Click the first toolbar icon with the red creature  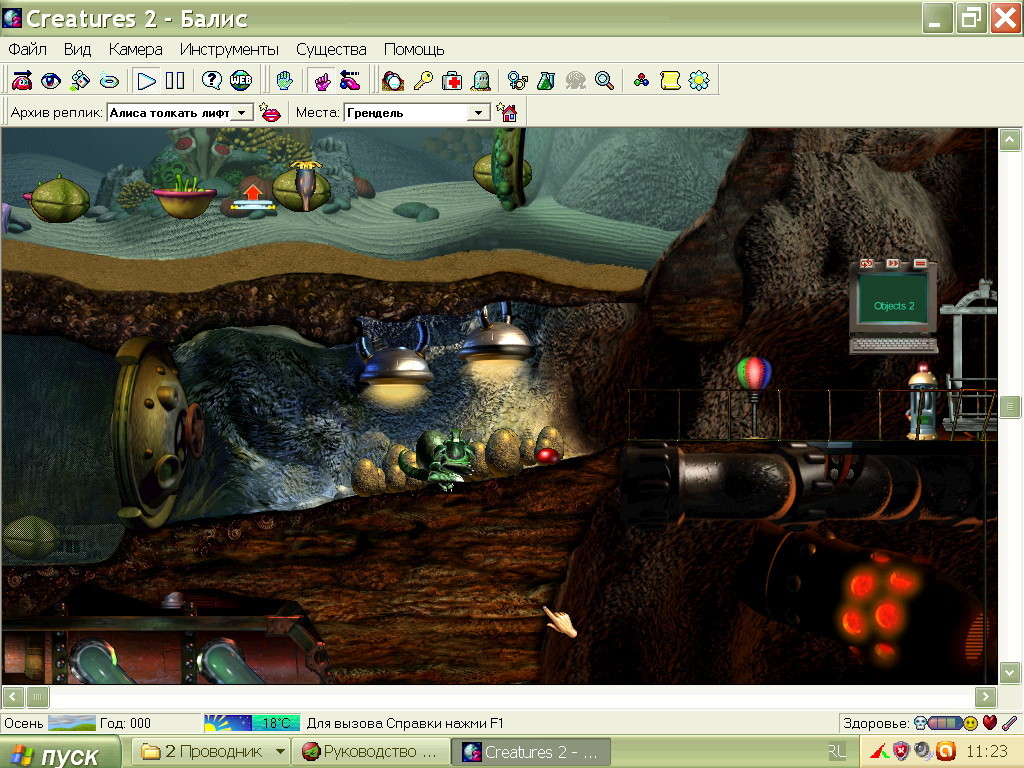22,81
